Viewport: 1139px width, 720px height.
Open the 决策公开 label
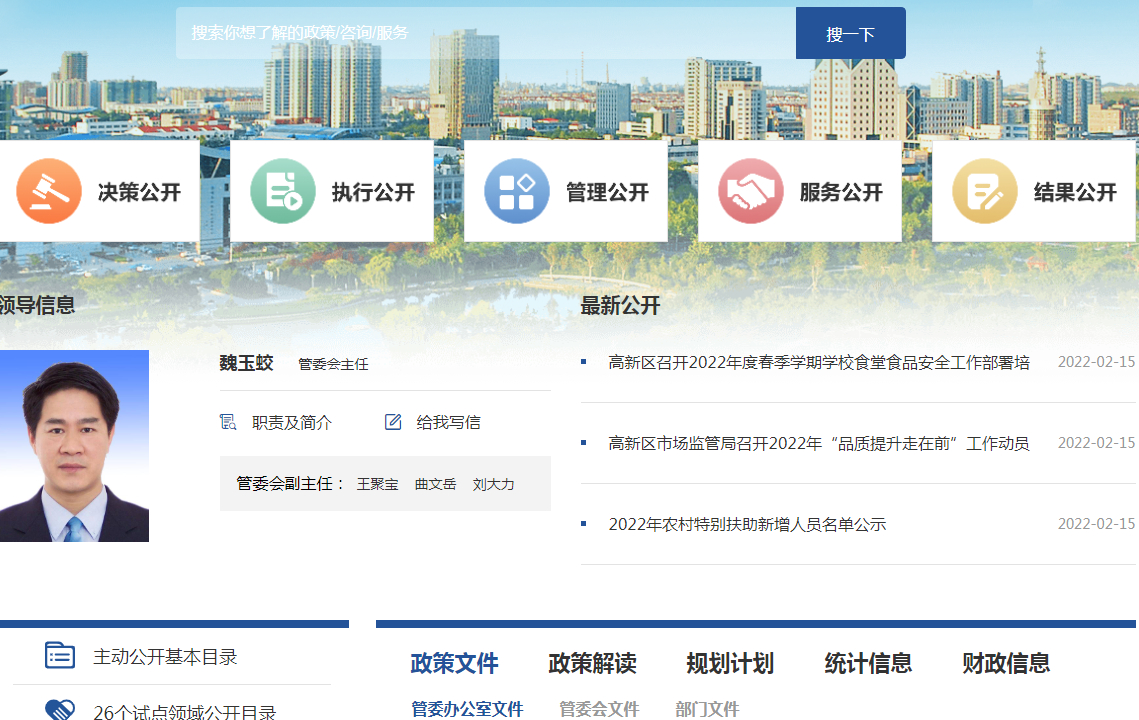(x=139, y=193)
